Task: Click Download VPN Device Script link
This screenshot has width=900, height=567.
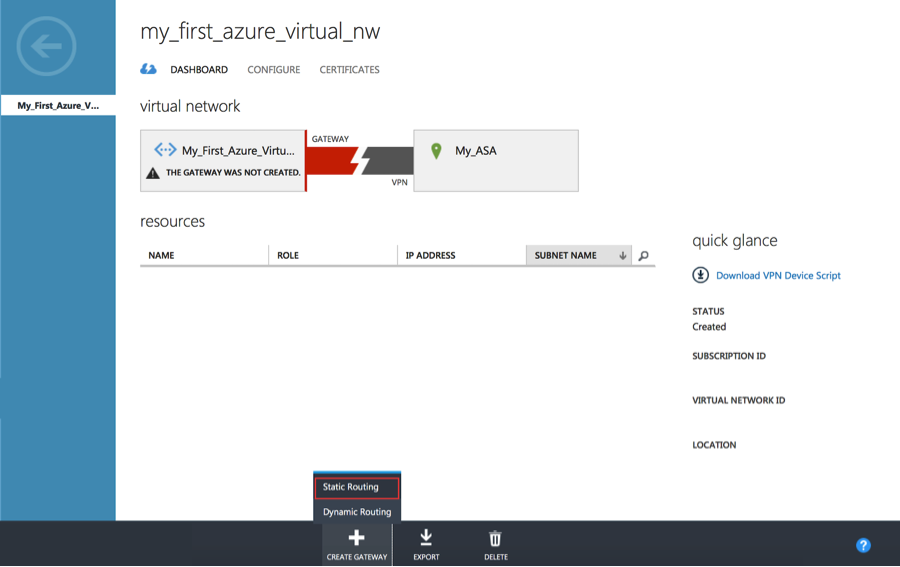Action: point(778,275)
